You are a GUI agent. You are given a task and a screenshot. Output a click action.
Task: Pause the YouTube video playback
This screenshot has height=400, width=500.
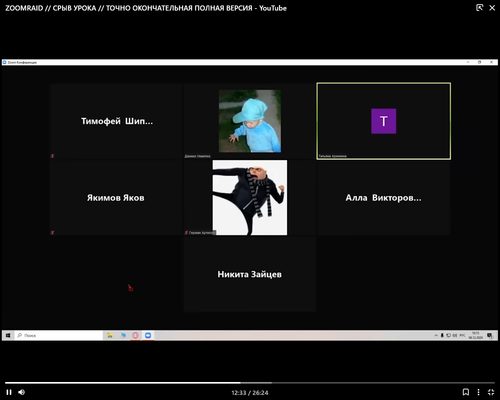(9, 392)
